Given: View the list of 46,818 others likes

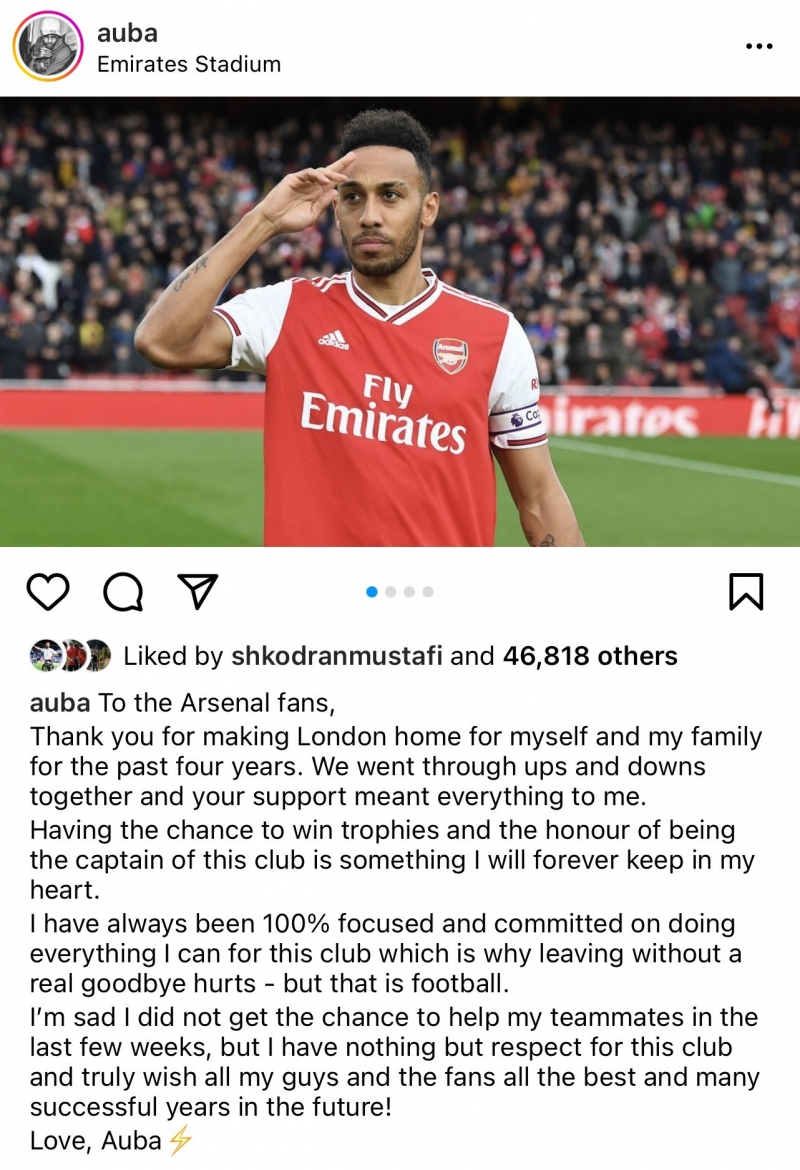Looking at the screenshot, I should (x=590, y=656).
